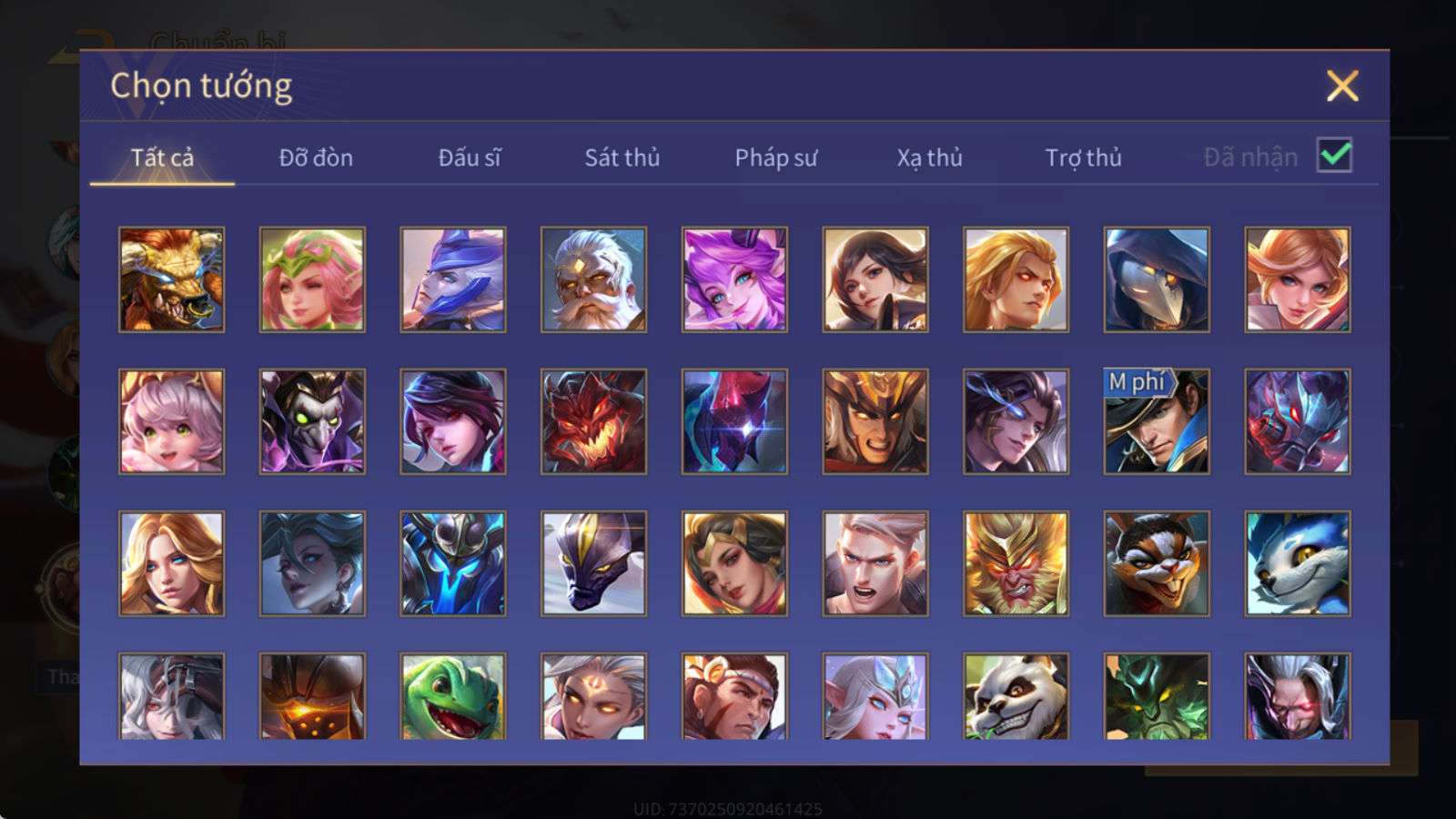Toggle the 'Đã nhận' checkbox
The height and width of the screenshot is (819, 1456).
[1334, 156]
